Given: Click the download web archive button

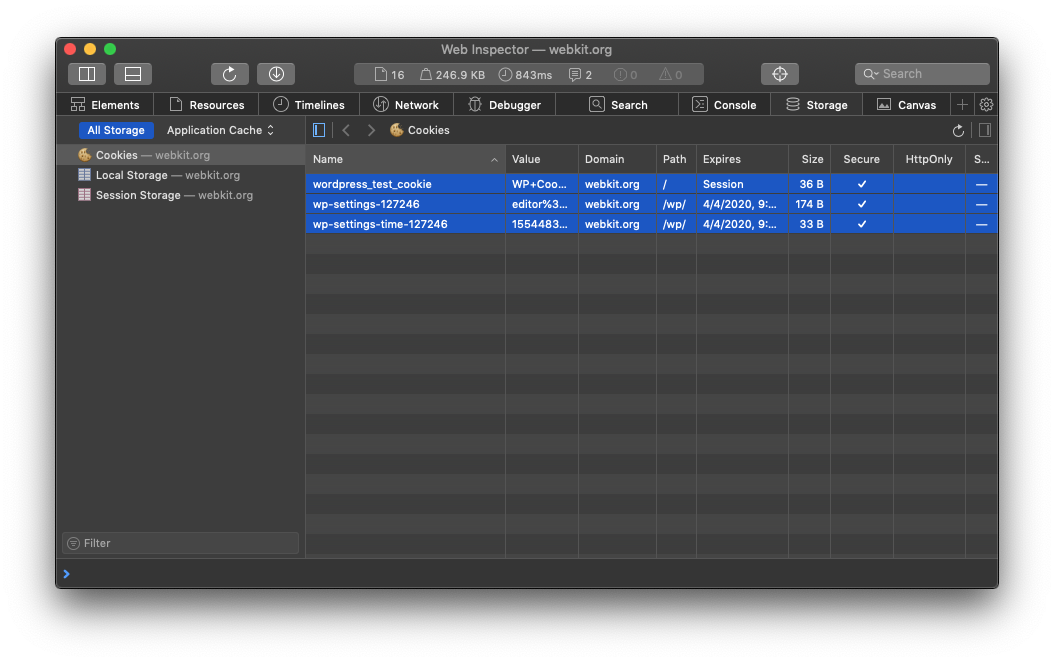Looking at the screenshot, I should 276,74.
